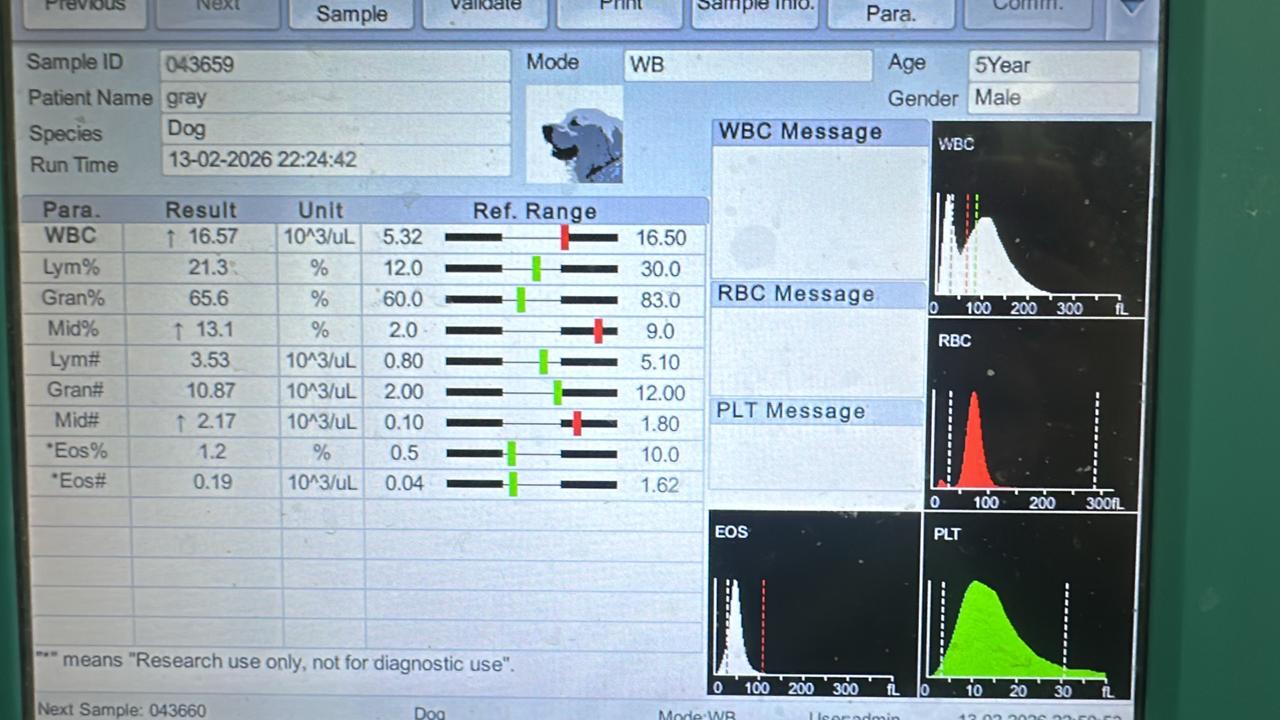This screenshot has height=720, width=1280.
Task: Click the Sample ID field 043659
Action: [x=334, y=66]
